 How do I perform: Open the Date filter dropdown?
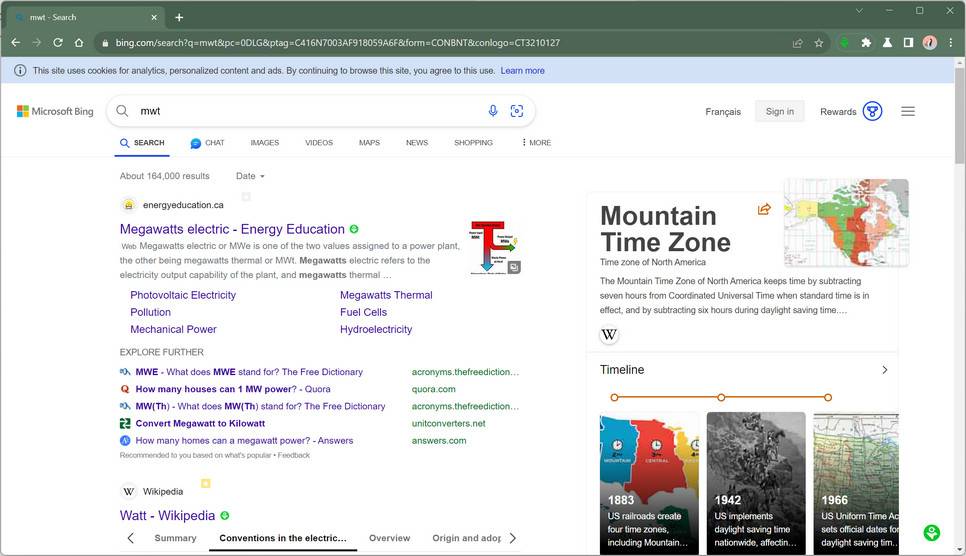pyautogui.click(x=250, y=176)
